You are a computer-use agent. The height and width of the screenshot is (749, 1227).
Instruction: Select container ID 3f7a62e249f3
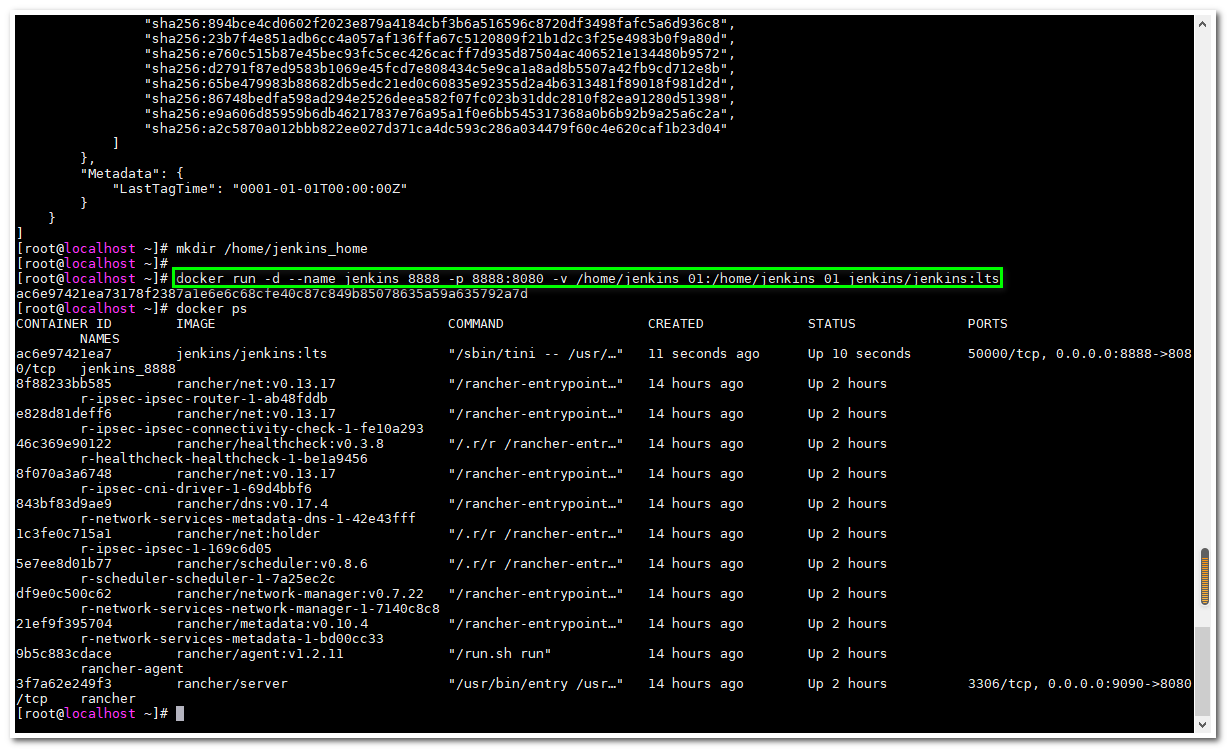pyautogui.click(x=64, y=683)
